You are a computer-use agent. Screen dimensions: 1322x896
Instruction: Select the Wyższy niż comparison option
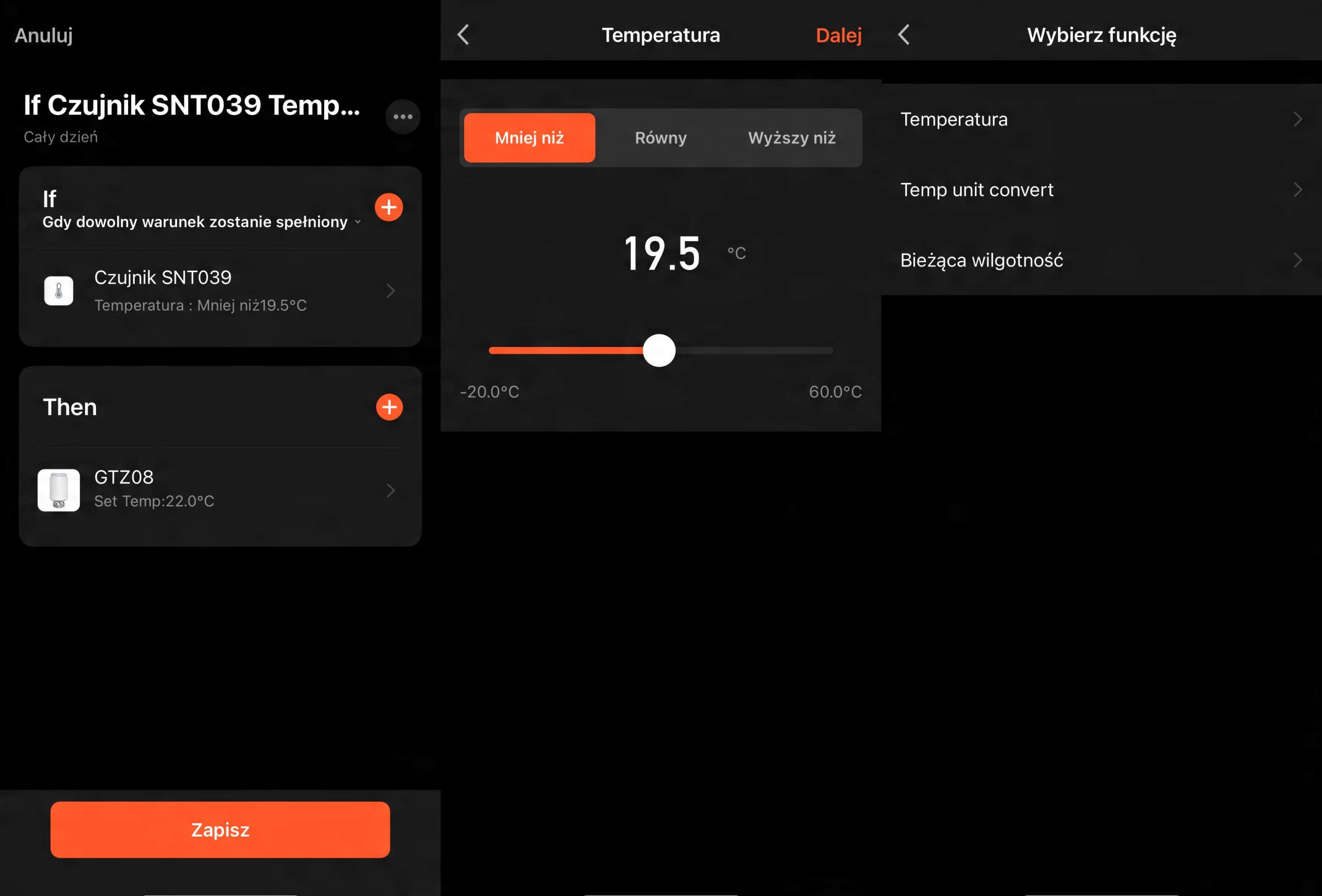pos(792,138)
